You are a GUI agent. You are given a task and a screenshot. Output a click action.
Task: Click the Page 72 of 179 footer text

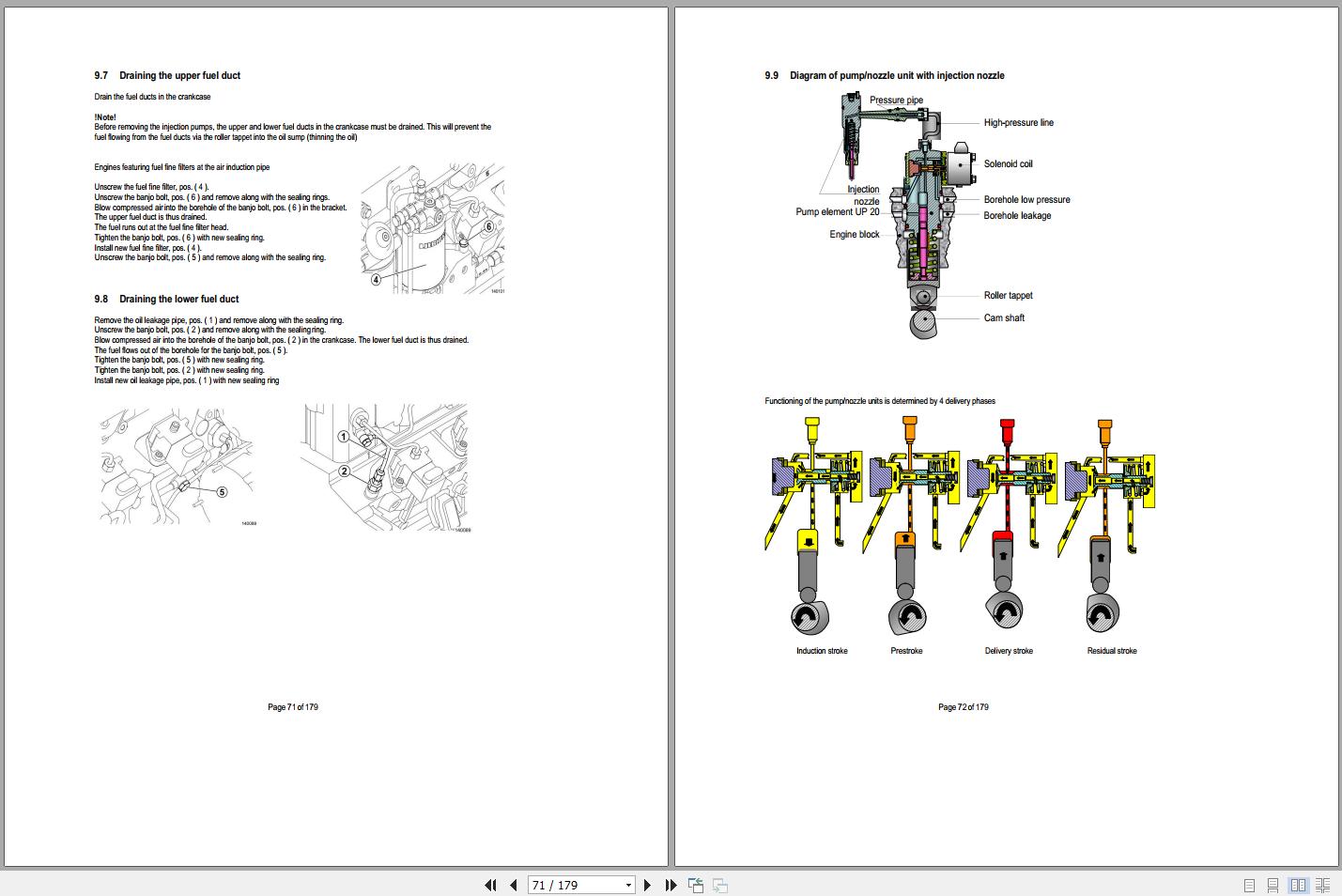[964, 707]
